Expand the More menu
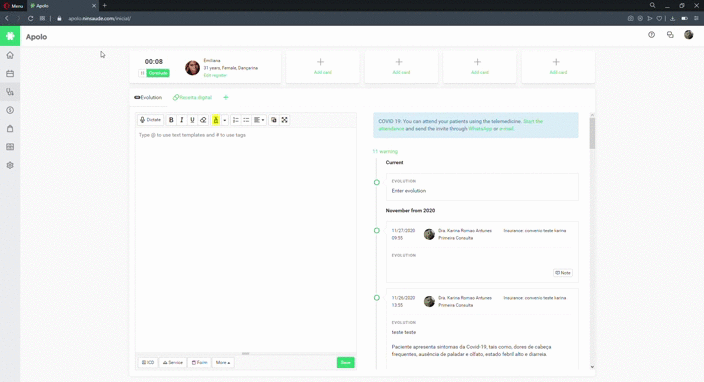The height and width of the screenshot is (382, 704). tap(223, 362)
